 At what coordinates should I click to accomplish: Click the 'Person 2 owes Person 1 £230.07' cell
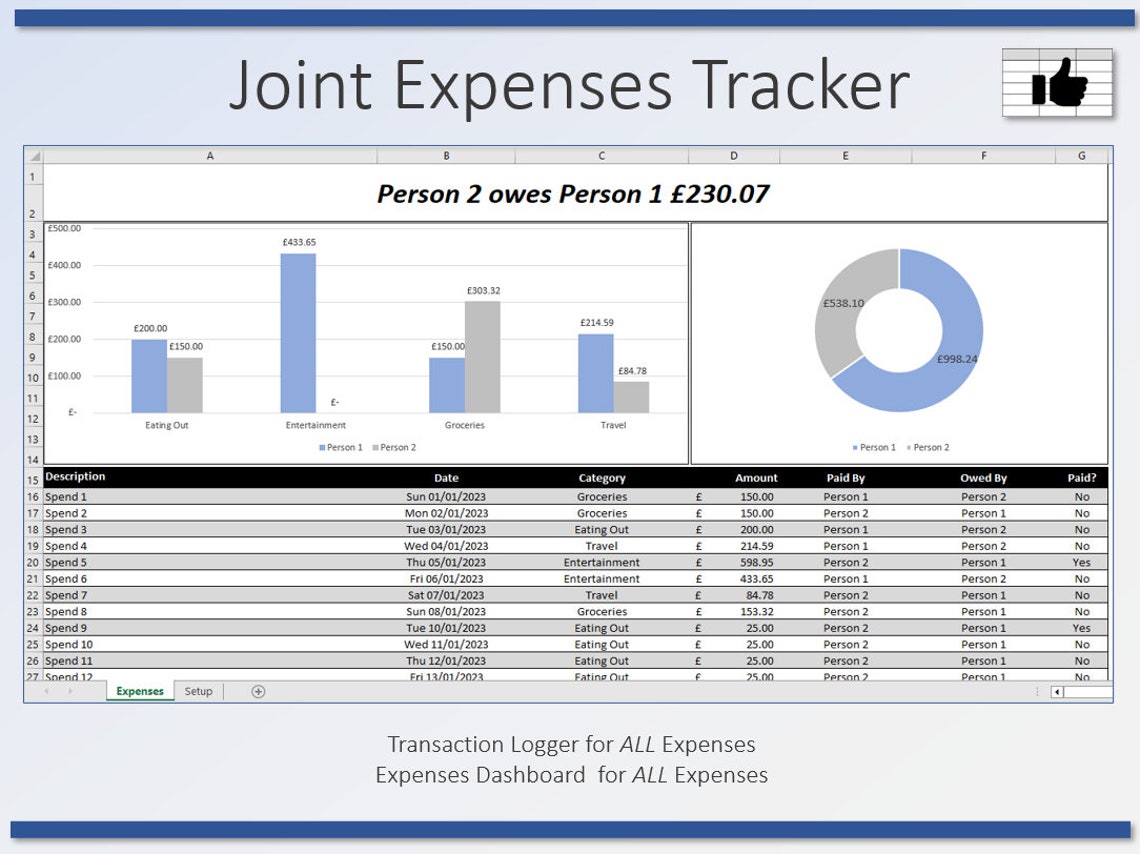[x=575, y=193]
